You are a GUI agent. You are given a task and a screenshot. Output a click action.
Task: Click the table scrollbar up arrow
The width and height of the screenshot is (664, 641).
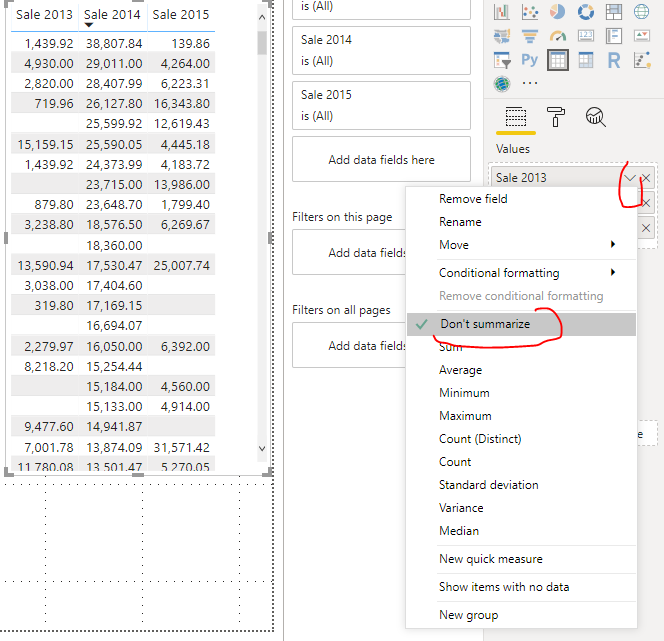pyautogui.click(x=262, y=17)
